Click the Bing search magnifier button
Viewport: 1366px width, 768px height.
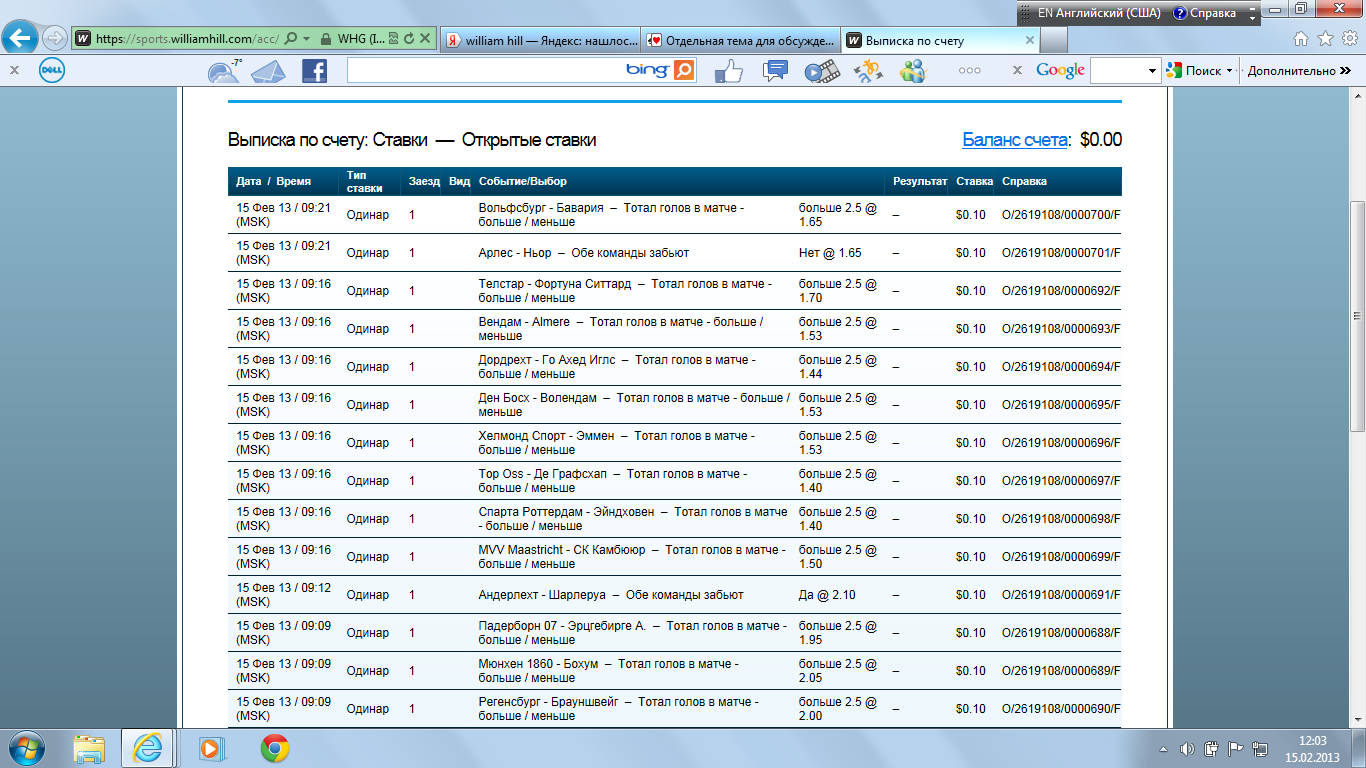tap(684, 70)
